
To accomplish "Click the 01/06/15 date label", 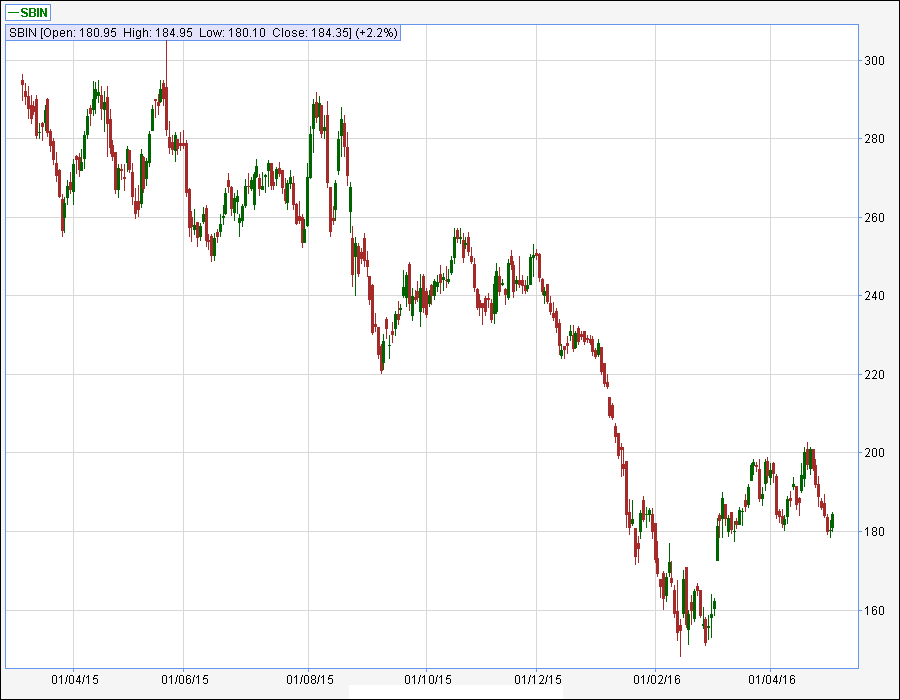I will click(x=185, y=679).
